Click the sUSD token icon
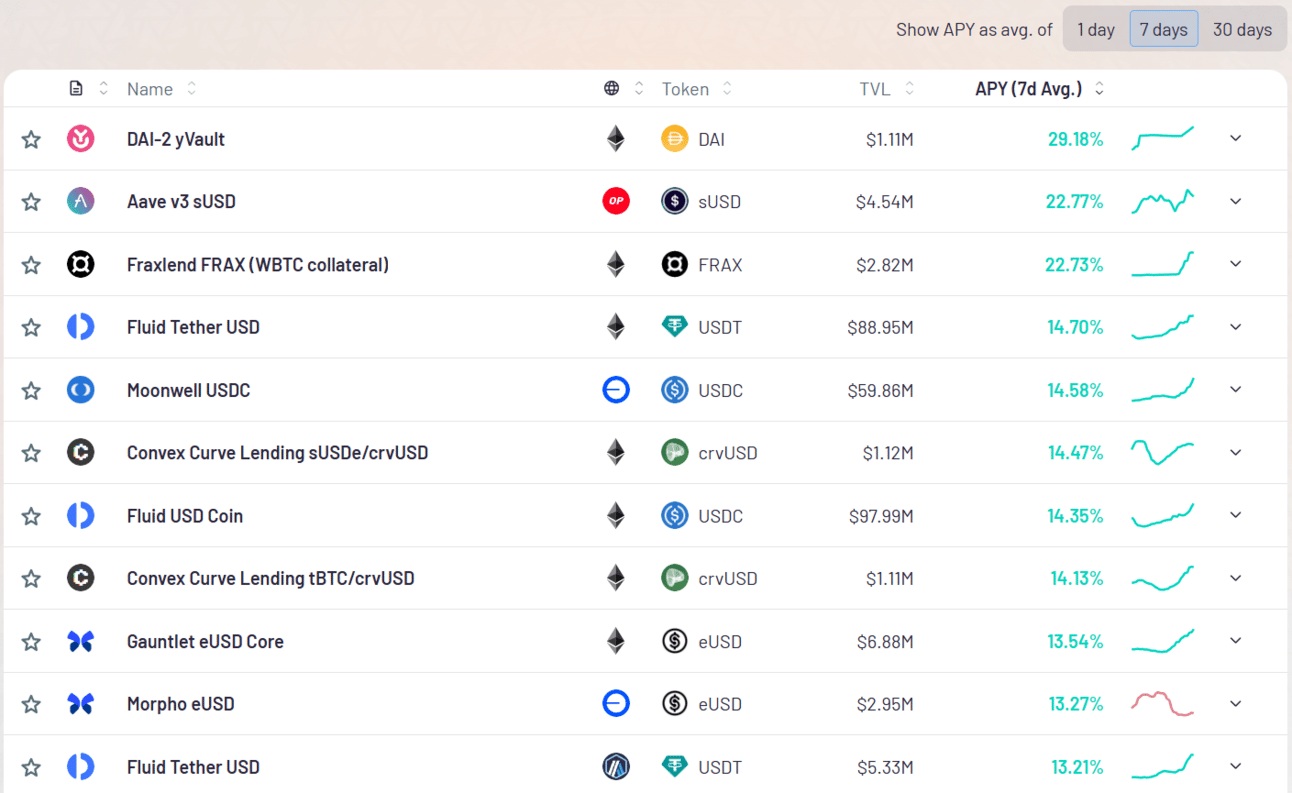The height and width of the screenshot is (793, 1292). [x=675, y=202]
